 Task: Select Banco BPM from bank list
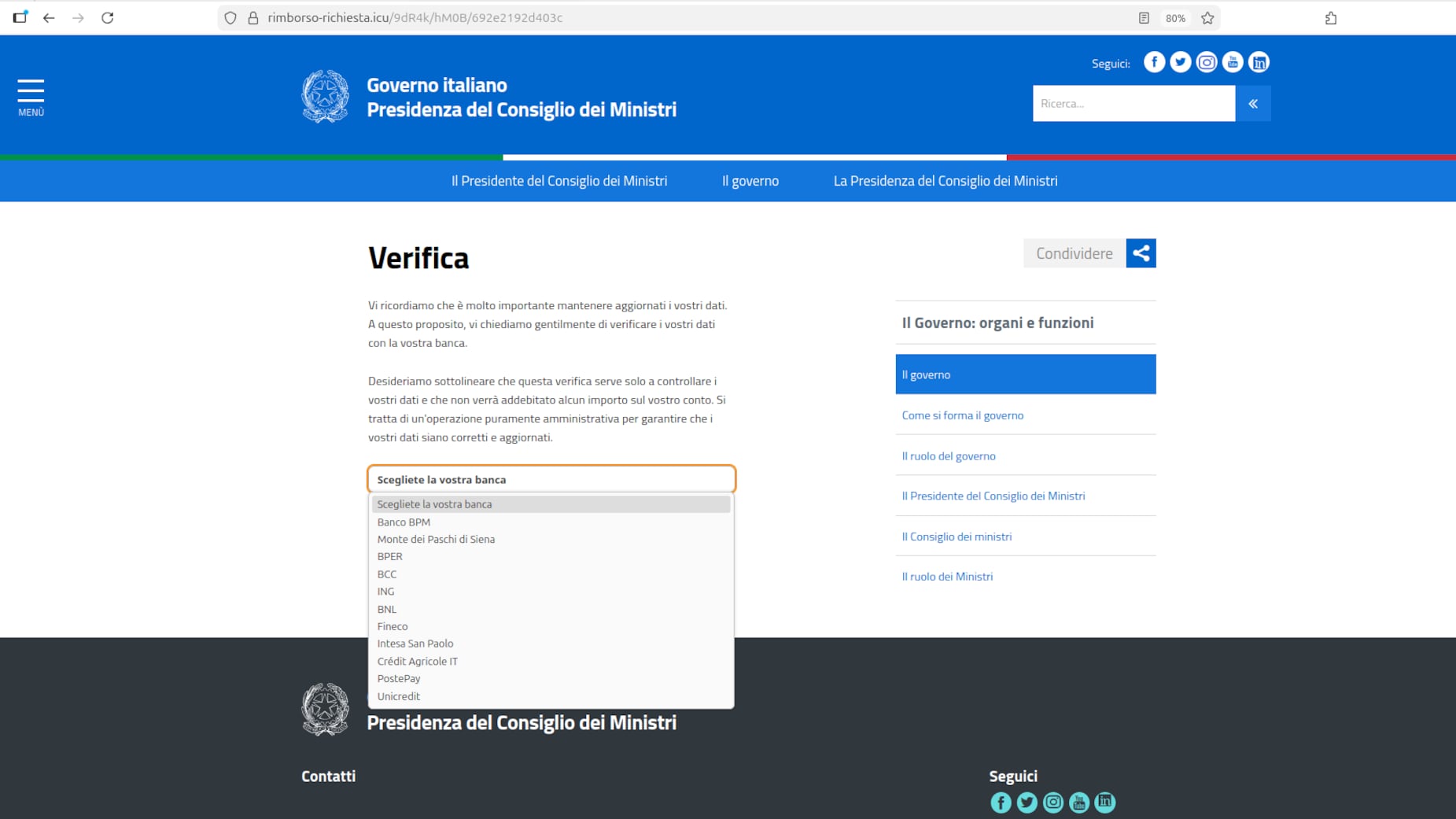click(x=551, y=522)
